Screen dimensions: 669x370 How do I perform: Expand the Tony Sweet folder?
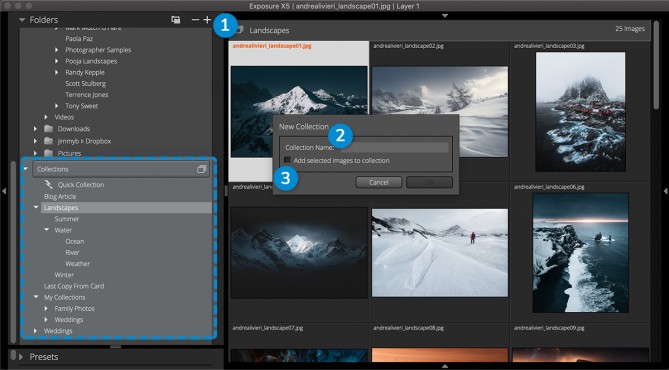57,106
